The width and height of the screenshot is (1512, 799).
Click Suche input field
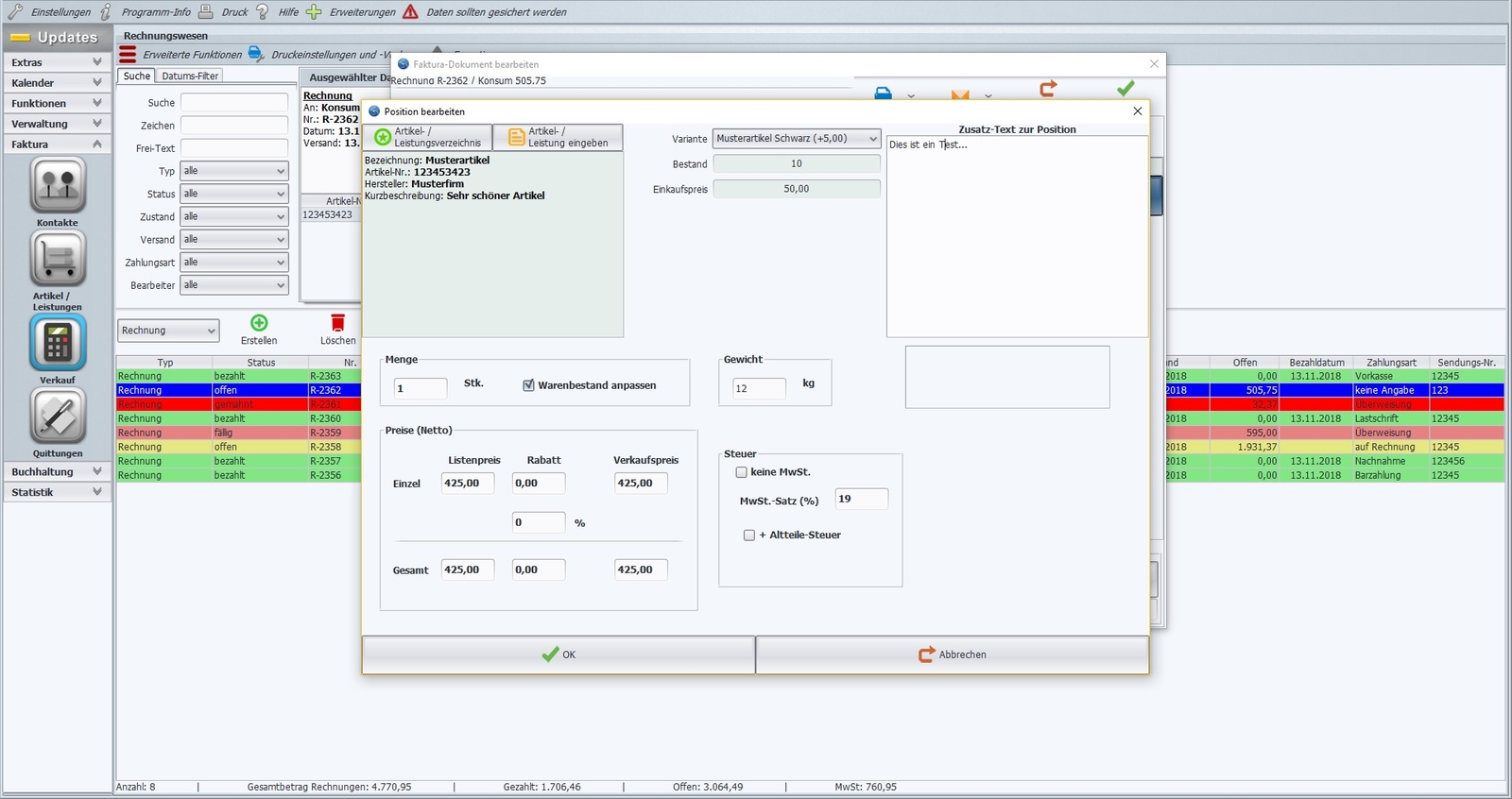234,102
